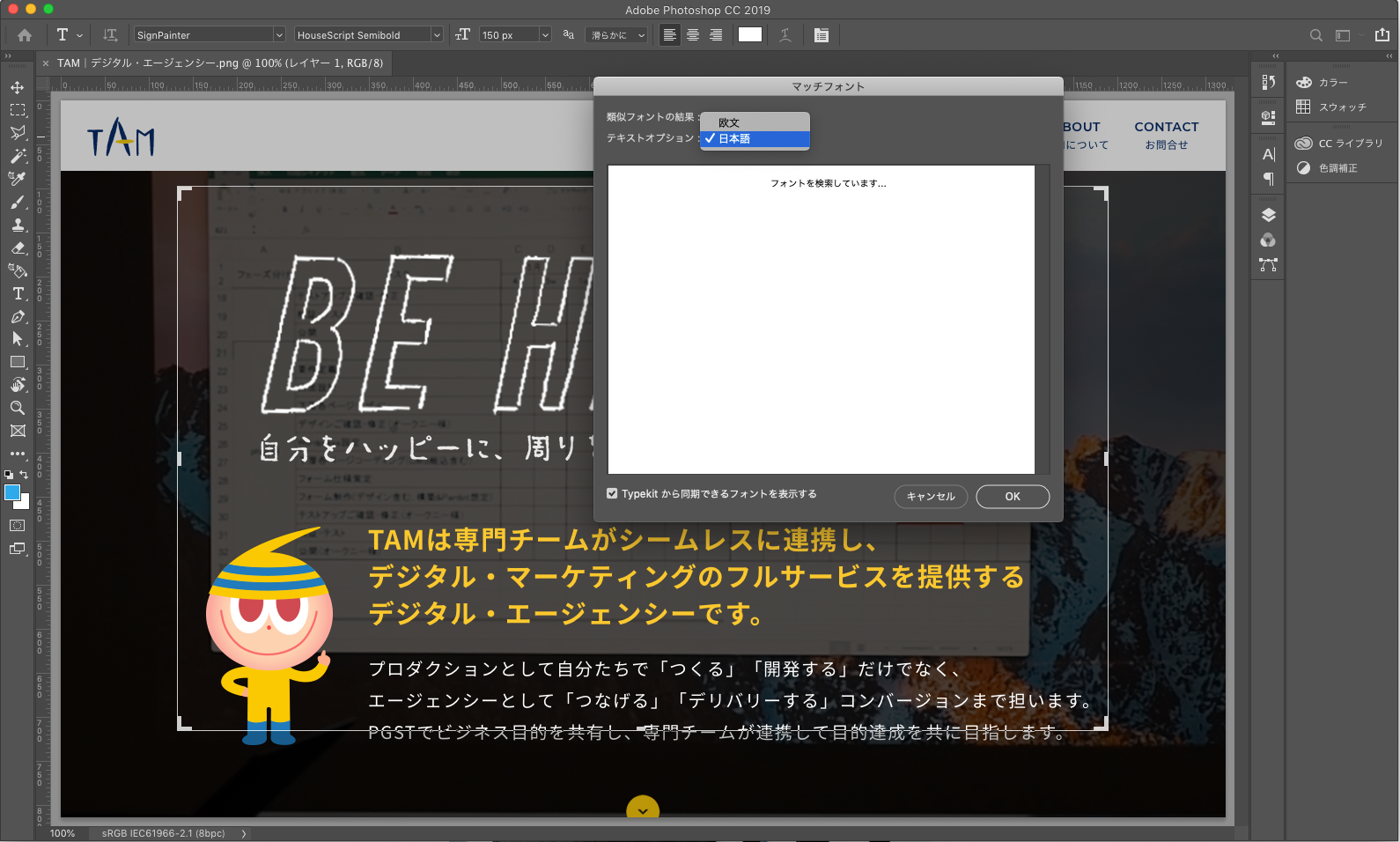
Task: Select the Hand tool
Action: tap(18, 385)
